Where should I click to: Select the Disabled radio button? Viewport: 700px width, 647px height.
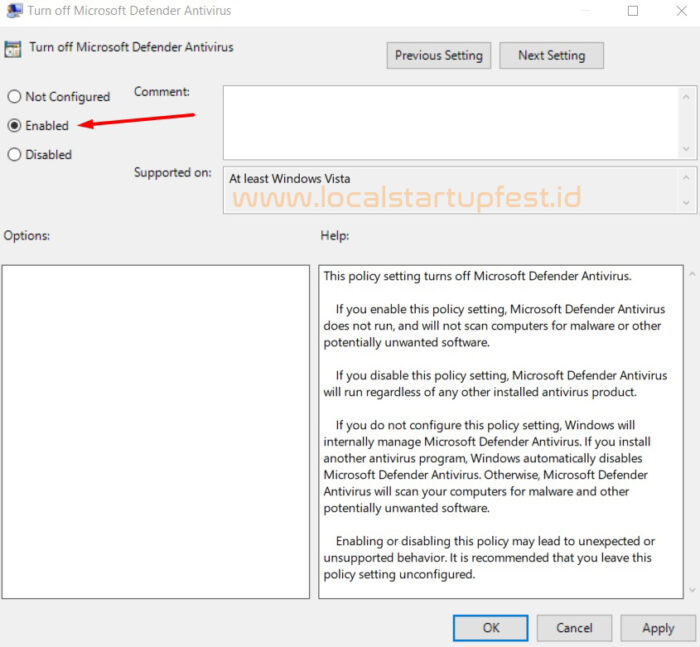(x=14, y=154)
